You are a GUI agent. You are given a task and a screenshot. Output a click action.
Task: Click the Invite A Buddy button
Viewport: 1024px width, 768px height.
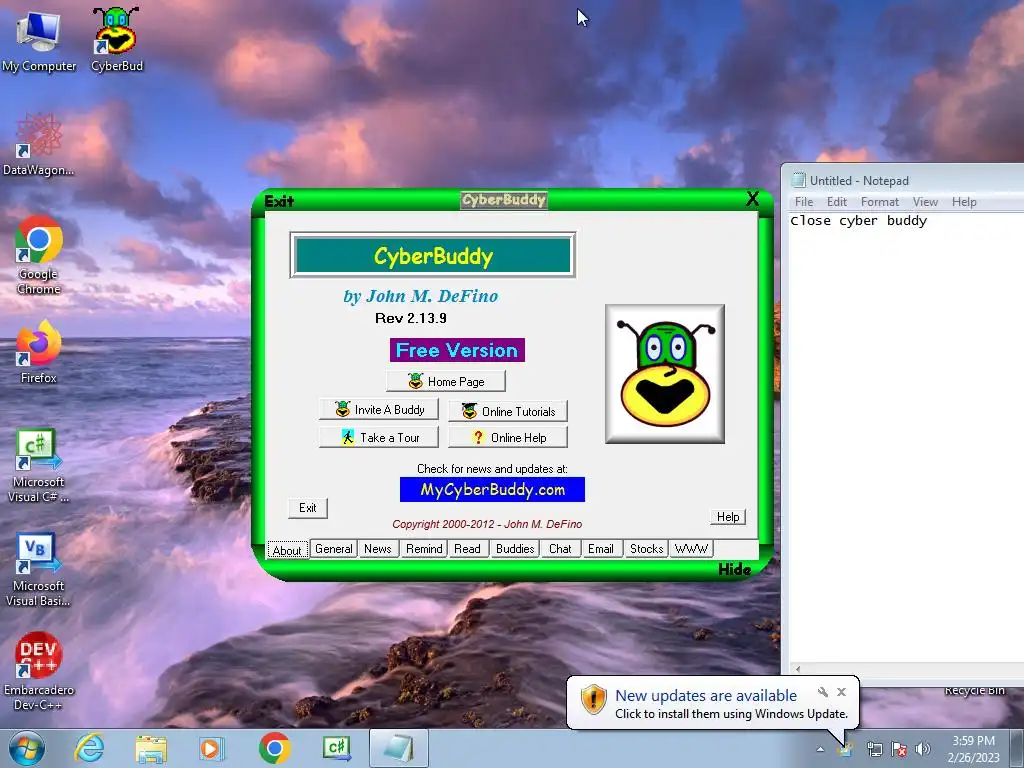(x=379, y=409)
